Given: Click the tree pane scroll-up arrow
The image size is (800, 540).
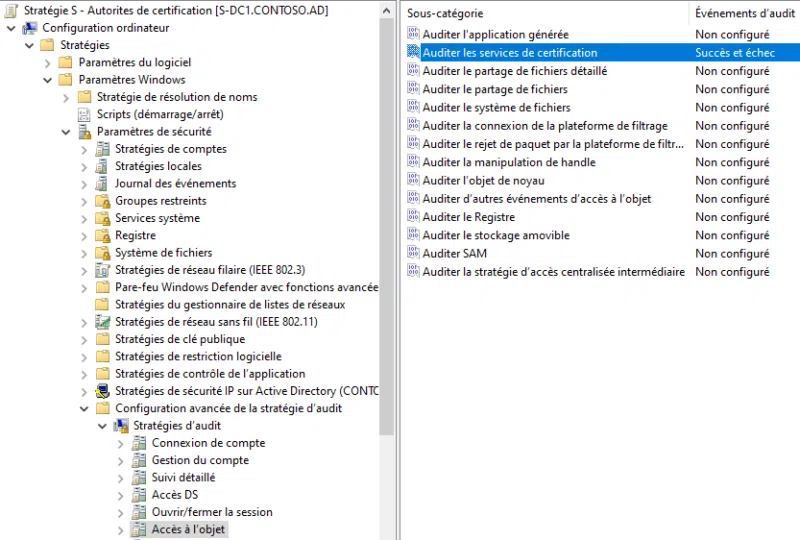Looking at the screenshot, I should click(387, 10).
